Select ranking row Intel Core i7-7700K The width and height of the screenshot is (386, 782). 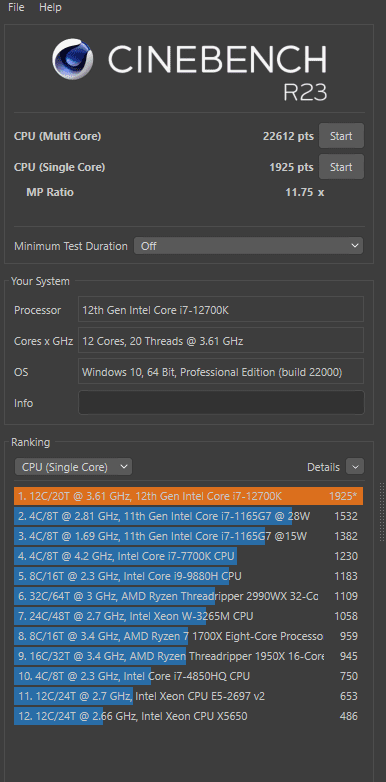(189, 556)
